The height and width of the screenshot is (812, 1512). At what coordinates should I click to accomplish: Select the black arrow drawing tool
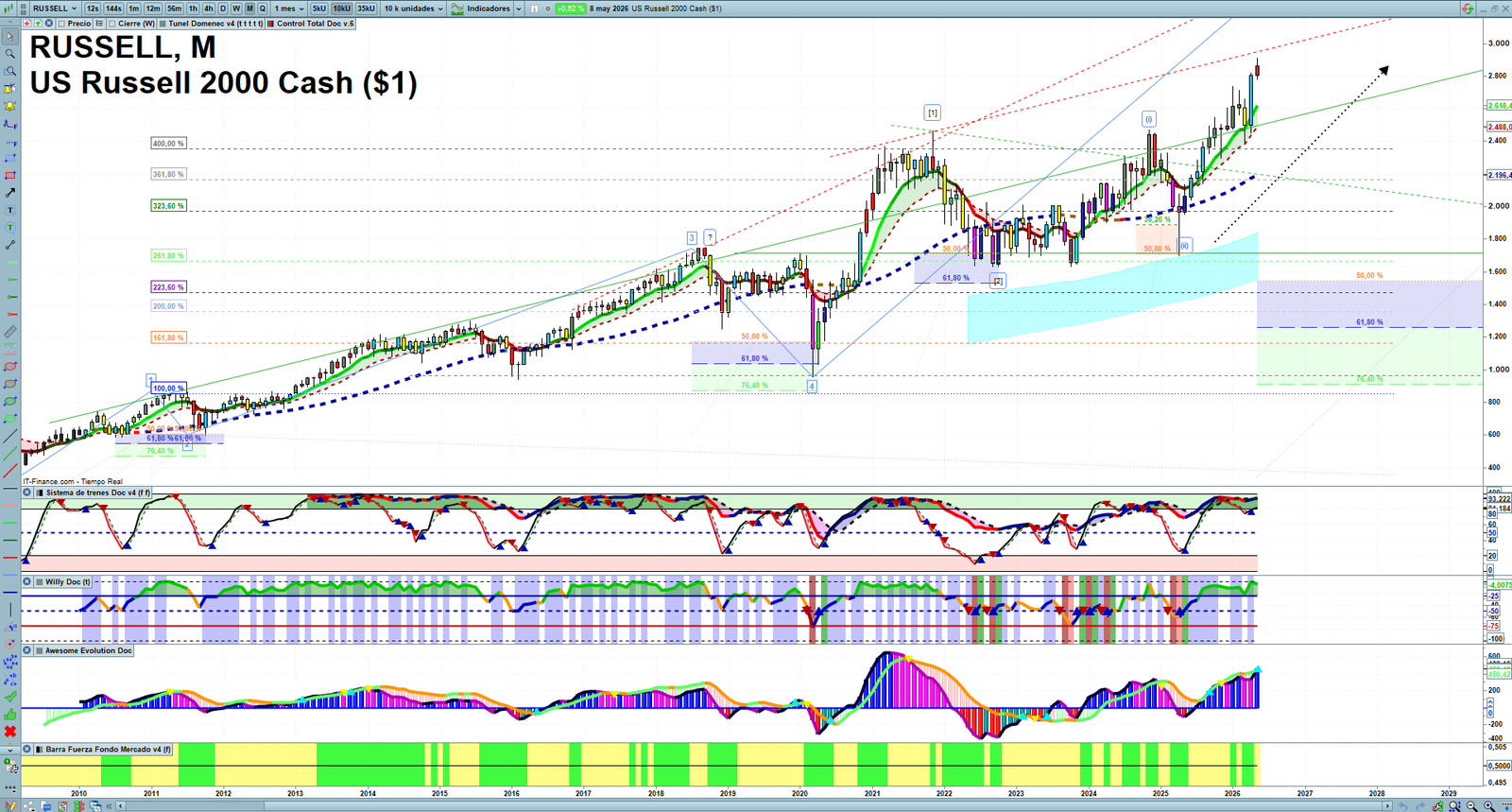[x=9, y=193]
